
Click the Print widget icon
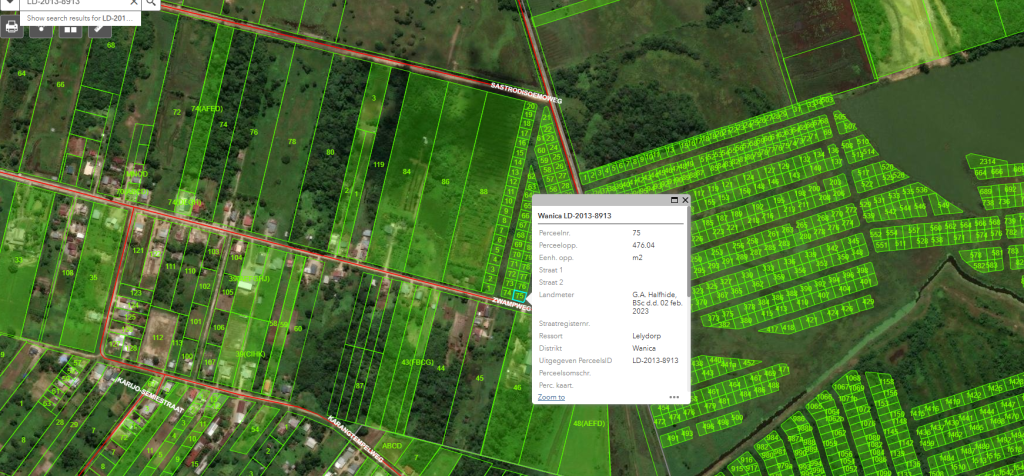tap(11, 27)
